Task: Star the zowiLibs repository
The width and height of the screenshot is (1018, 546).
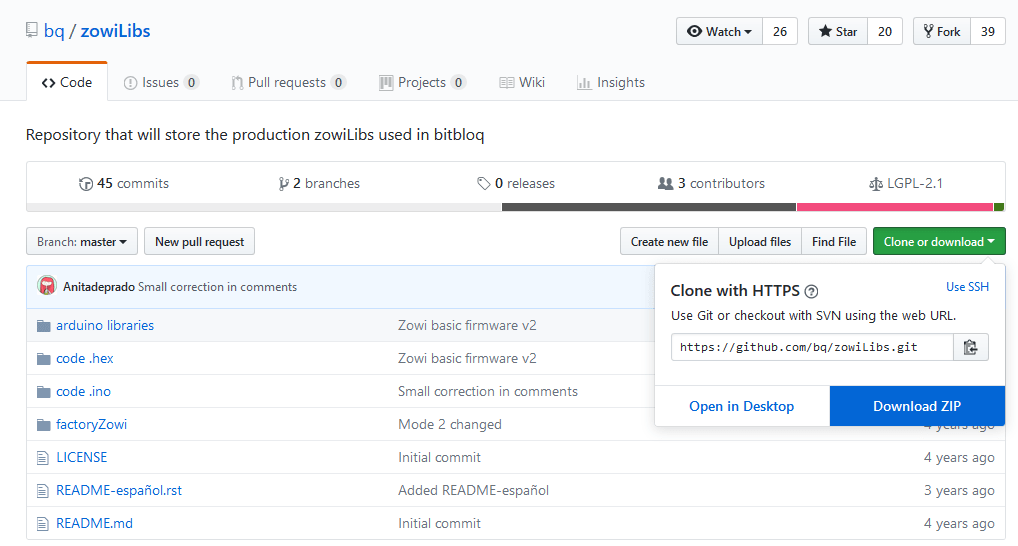Action: click(x=838, y=32)
